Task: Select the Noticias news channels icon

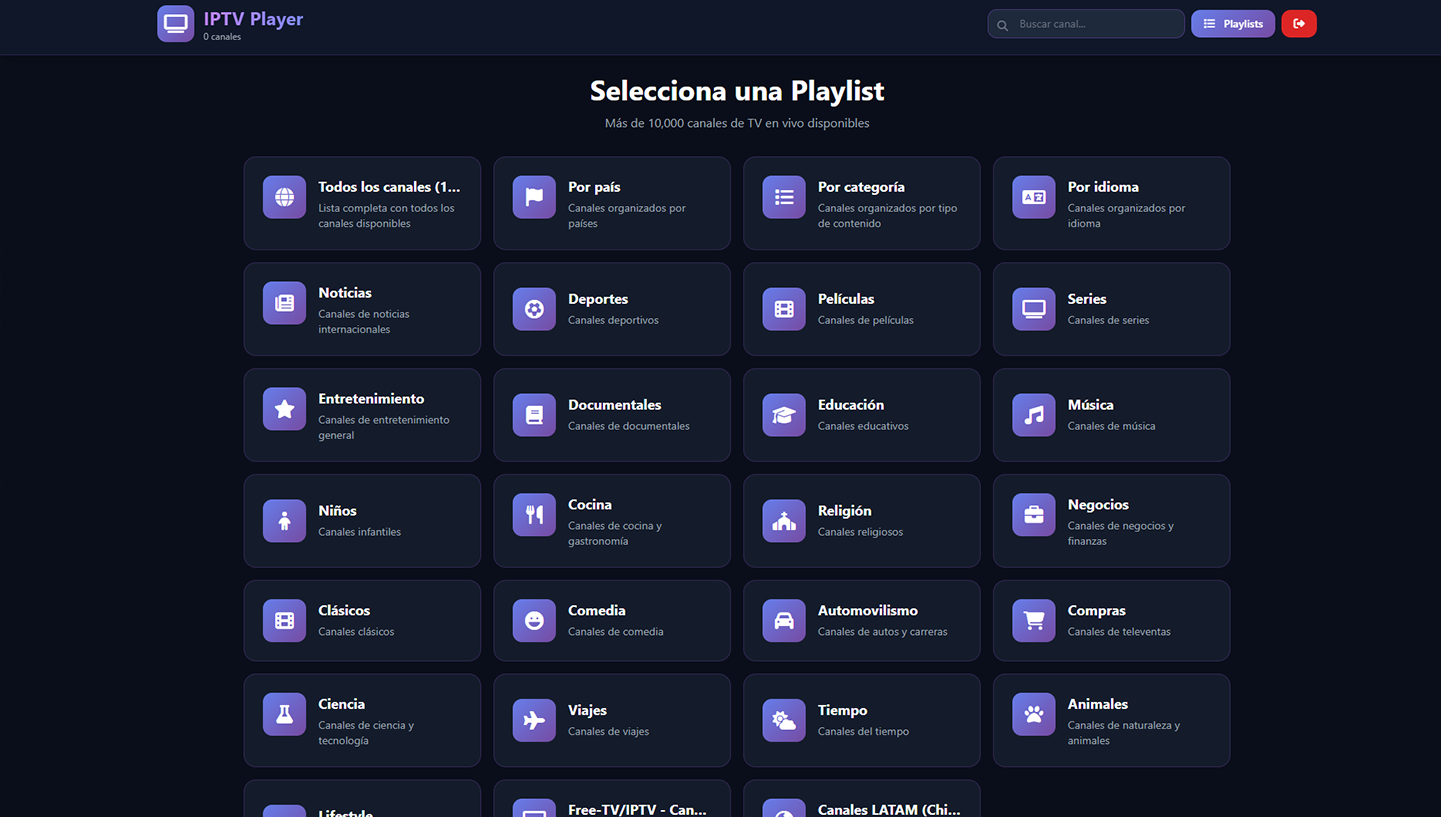Action: [284, 303]
